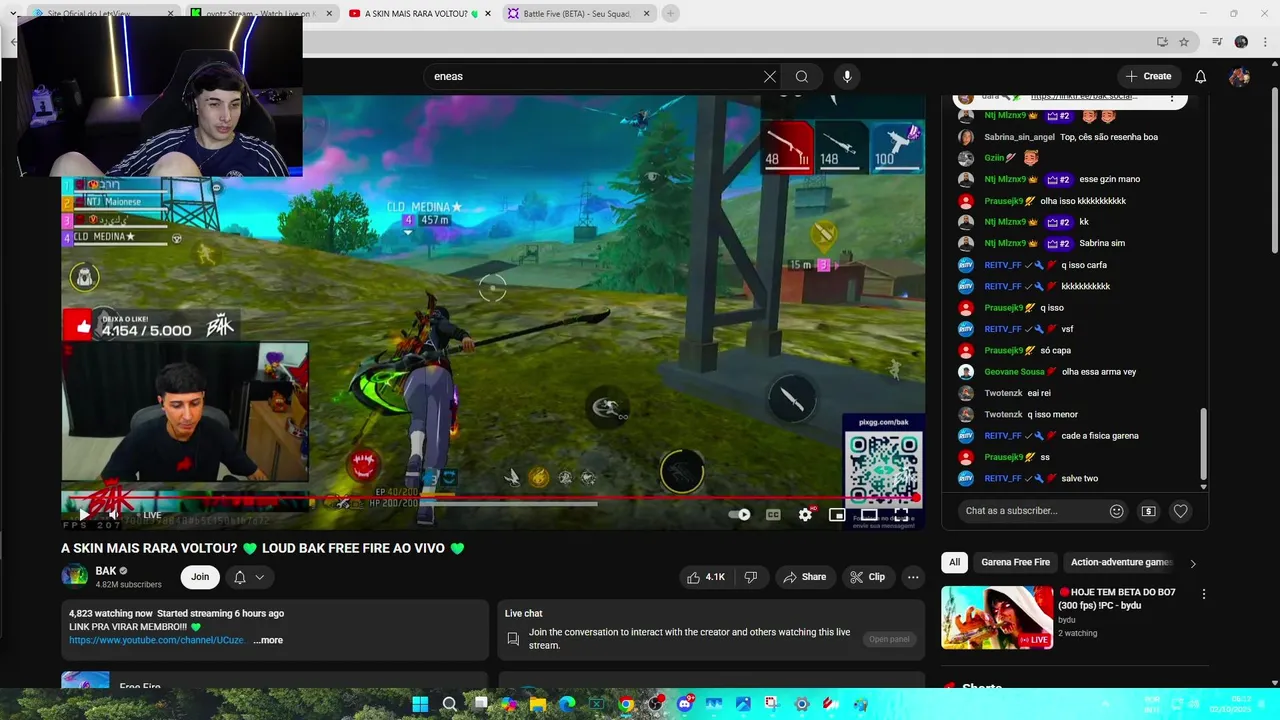Select the All recommendation chip
Viewport: 1280px width, 720px height.
(x=954, y=562)
